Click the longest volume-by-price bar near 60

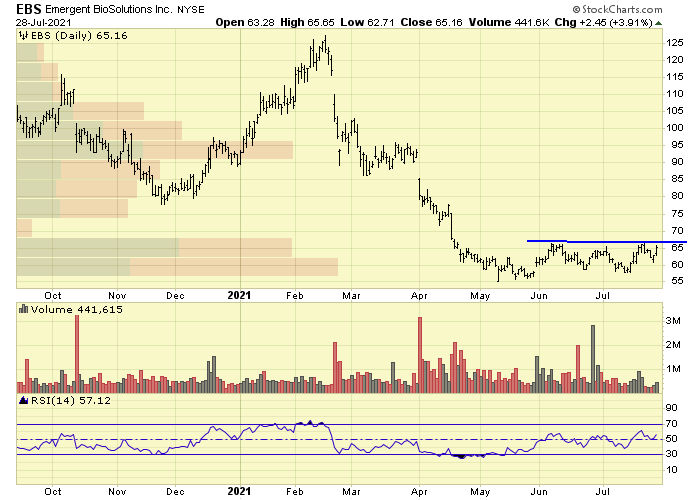coord(177,267)
